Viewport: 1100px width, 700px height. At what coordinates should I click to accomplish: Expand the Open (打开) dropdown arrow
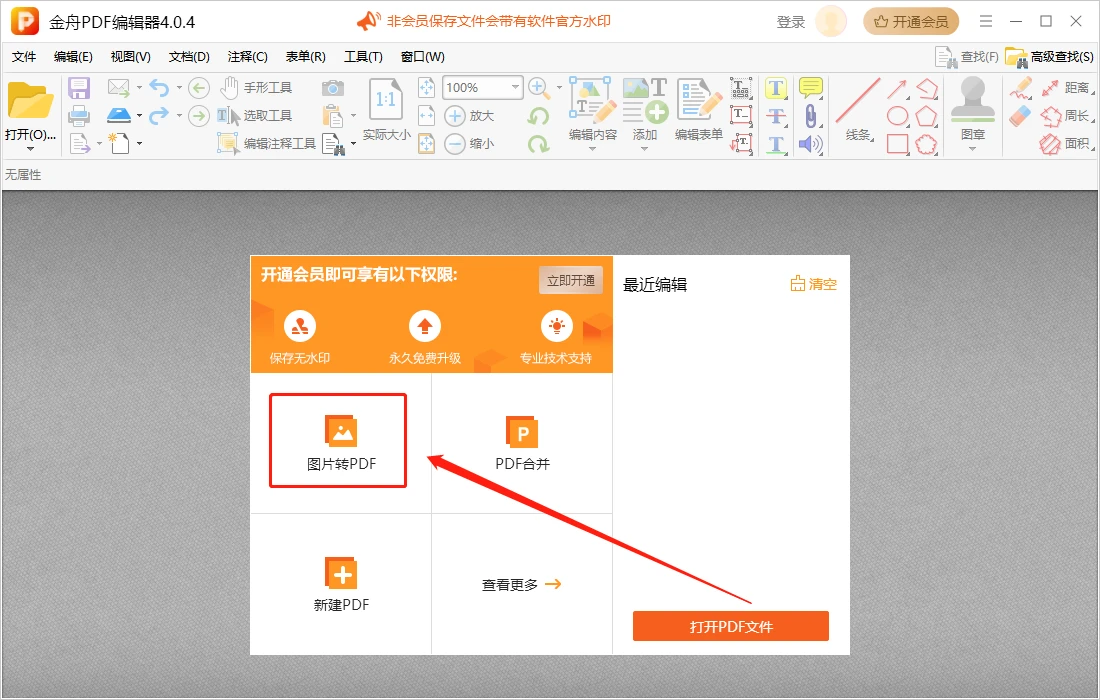(30, 149)
